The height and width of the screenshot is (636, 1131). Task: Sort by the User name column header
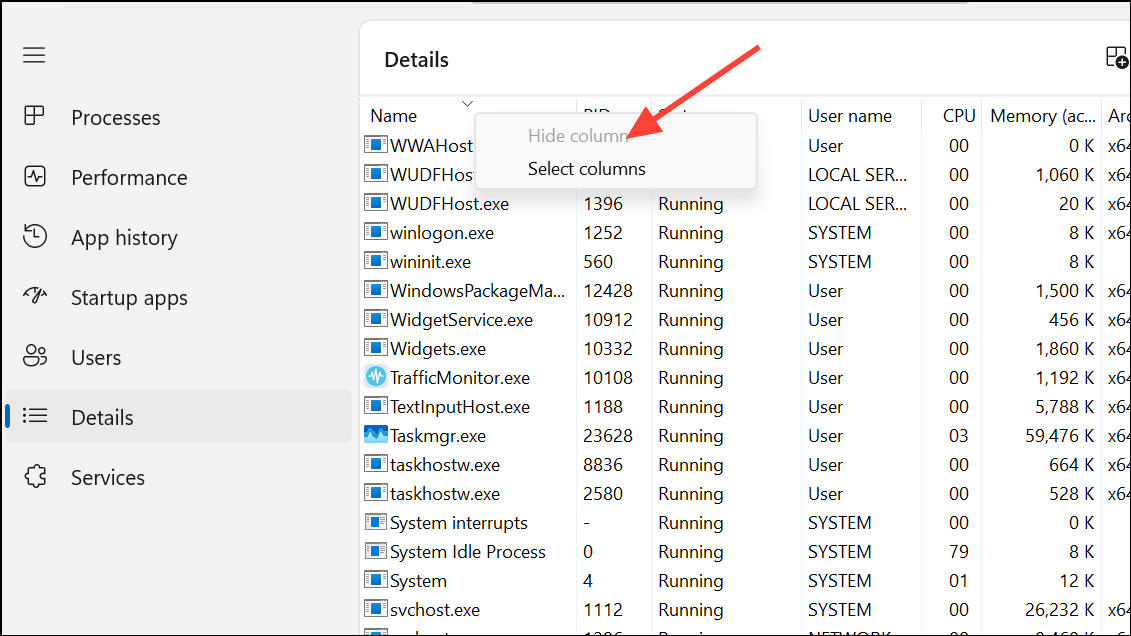(849, 116)
